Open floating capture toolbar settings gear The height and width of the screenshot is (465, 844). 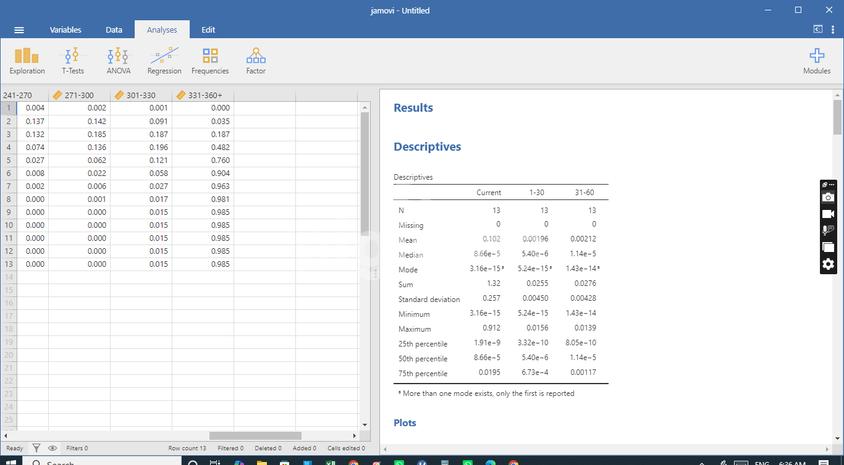click(828, 264)
